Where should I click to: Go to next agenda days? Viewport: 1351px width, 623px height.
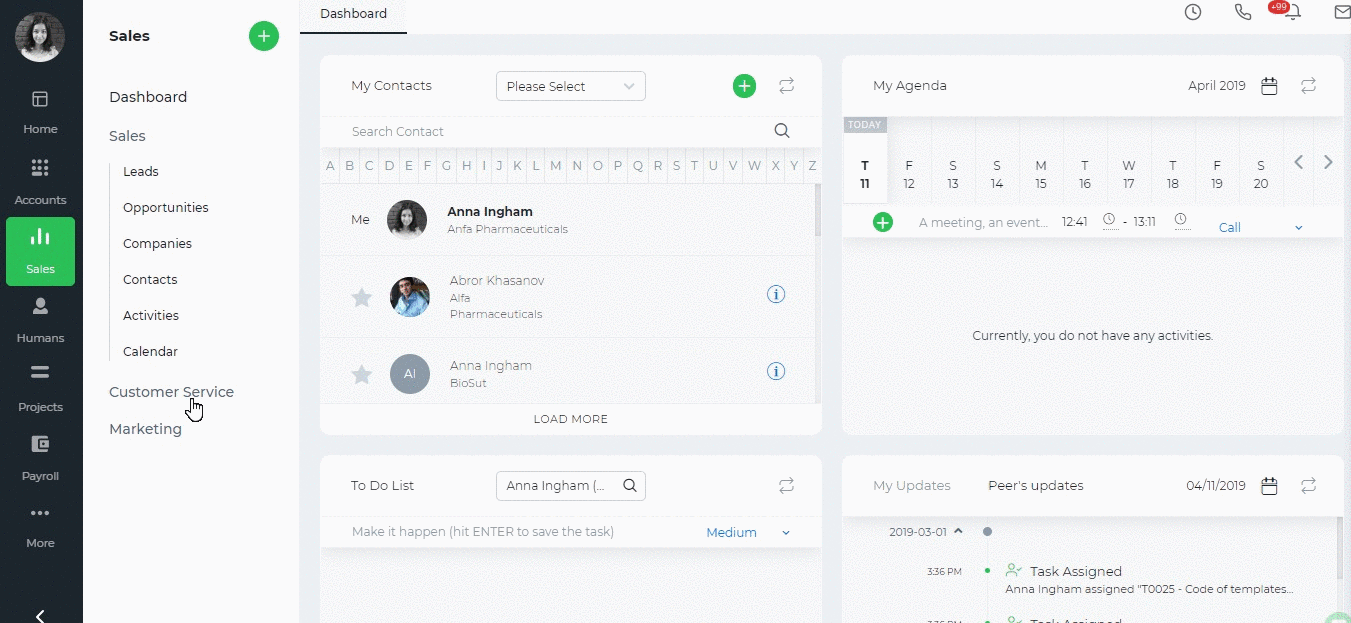click(1328, 162)
